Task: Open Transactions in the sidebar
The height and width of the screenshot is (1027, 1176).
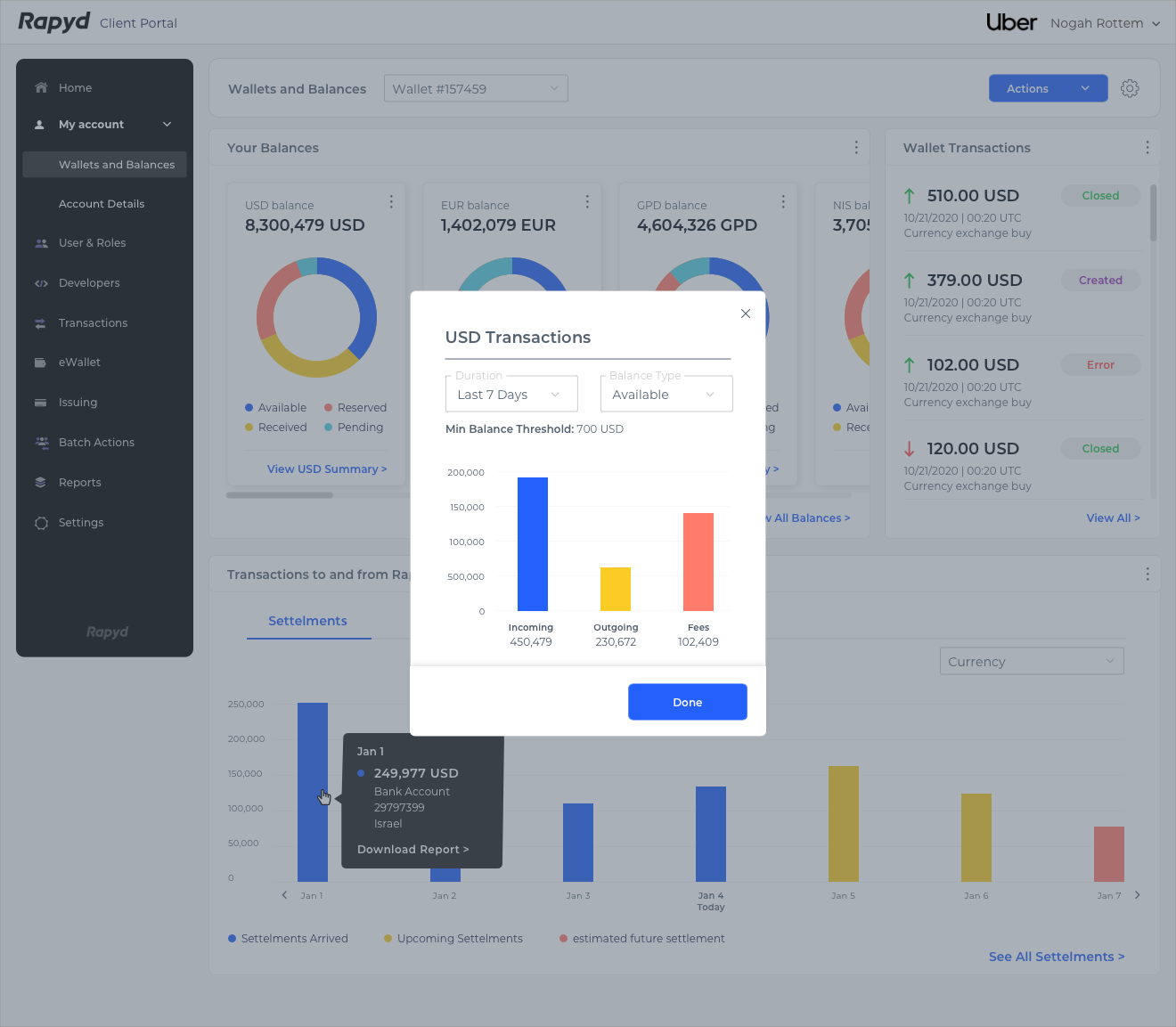Action: tap(93, 323)
